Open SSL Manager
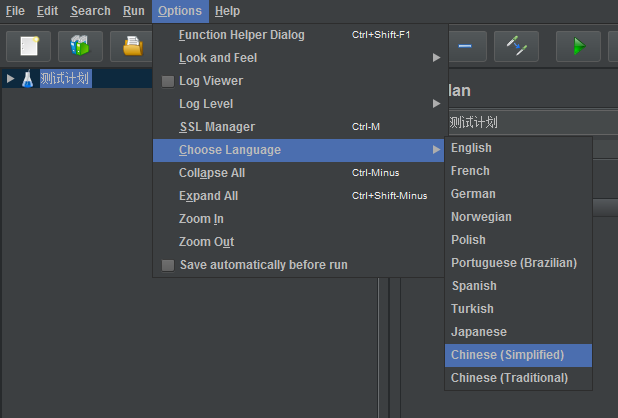 tap(298, 127)
